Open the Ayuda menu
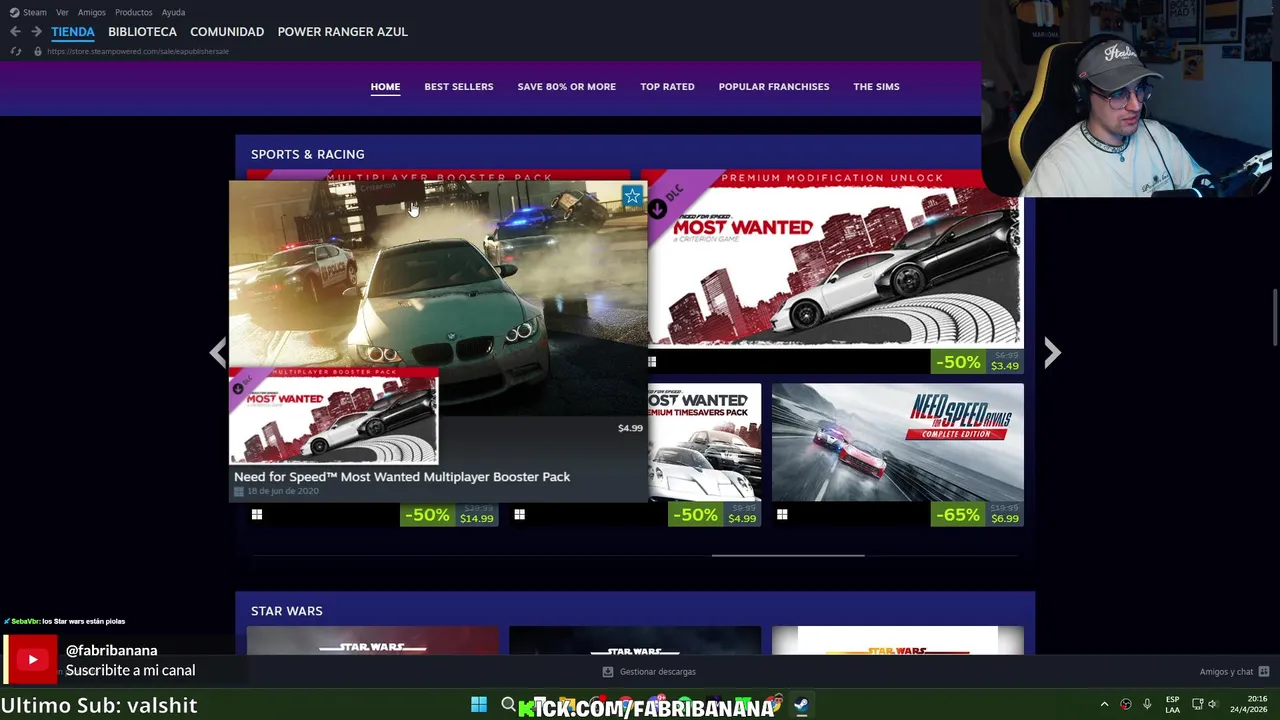The height and width of the screenshot is (720, 1280). click(x=173, y=12)
